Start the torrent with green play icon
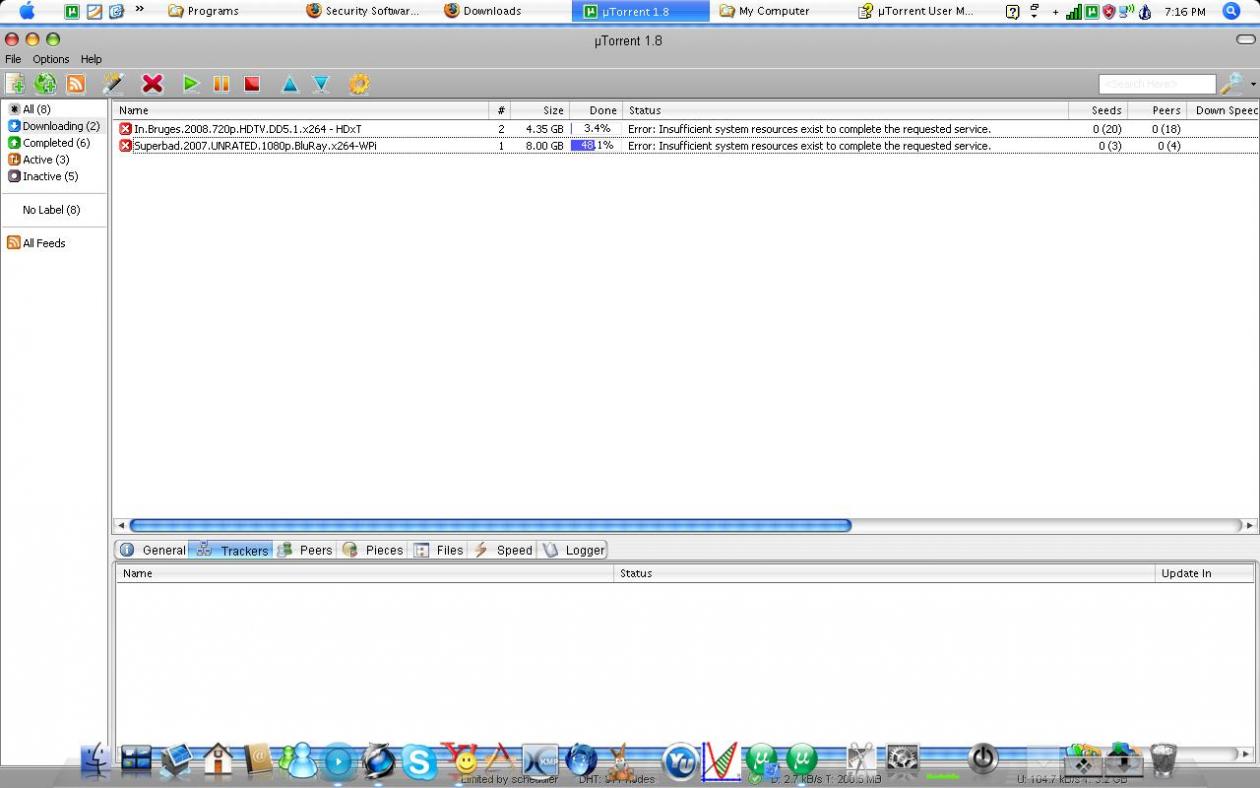1260x788 pixels. [x=191, y=84]
